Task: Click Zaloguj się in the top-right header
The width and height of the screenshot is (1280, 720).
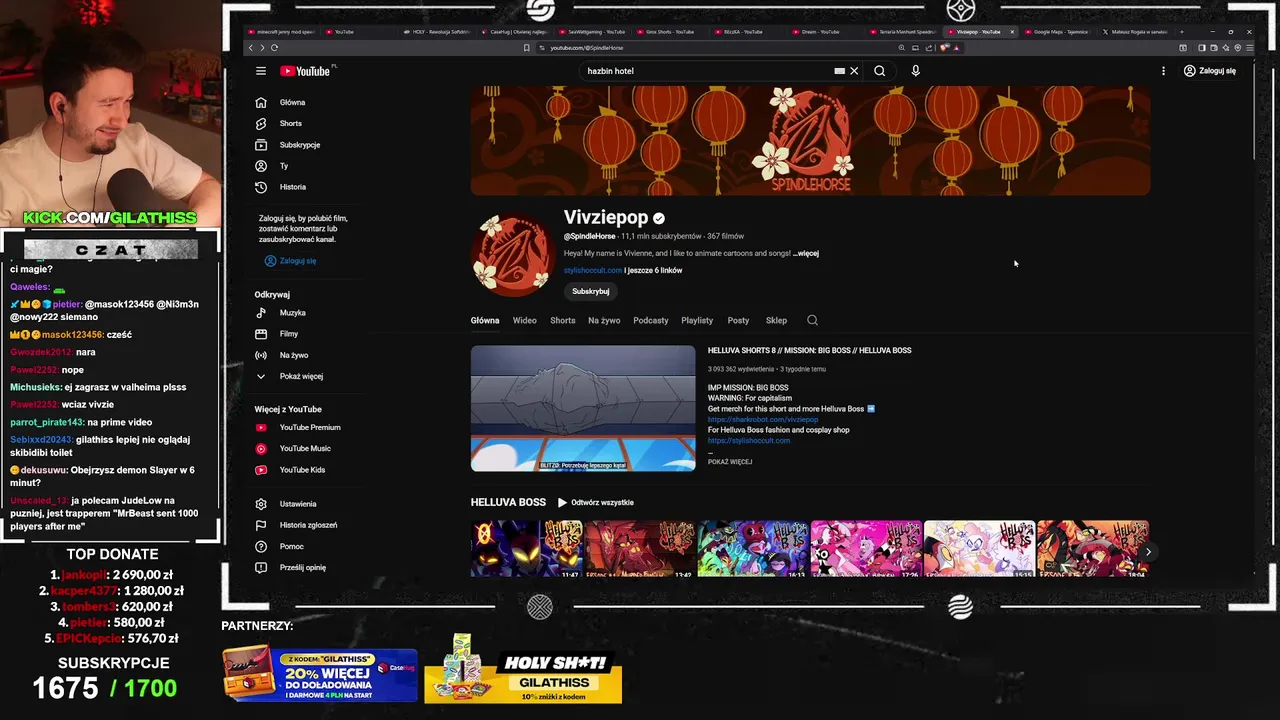Action: tap(1210, 71)
